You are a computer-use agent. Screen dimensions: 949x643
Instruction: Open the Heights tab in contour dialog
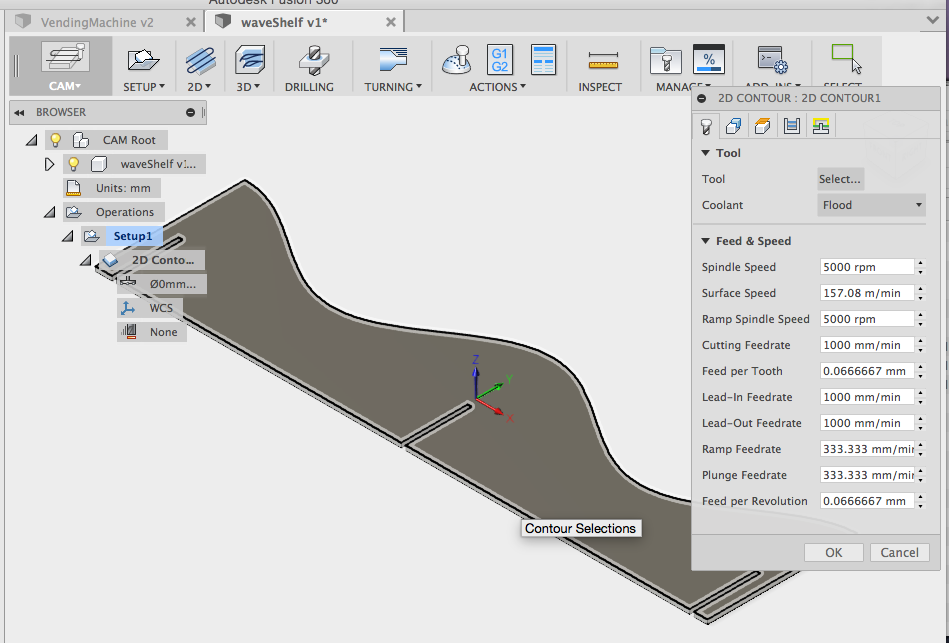tap(763, 126)
